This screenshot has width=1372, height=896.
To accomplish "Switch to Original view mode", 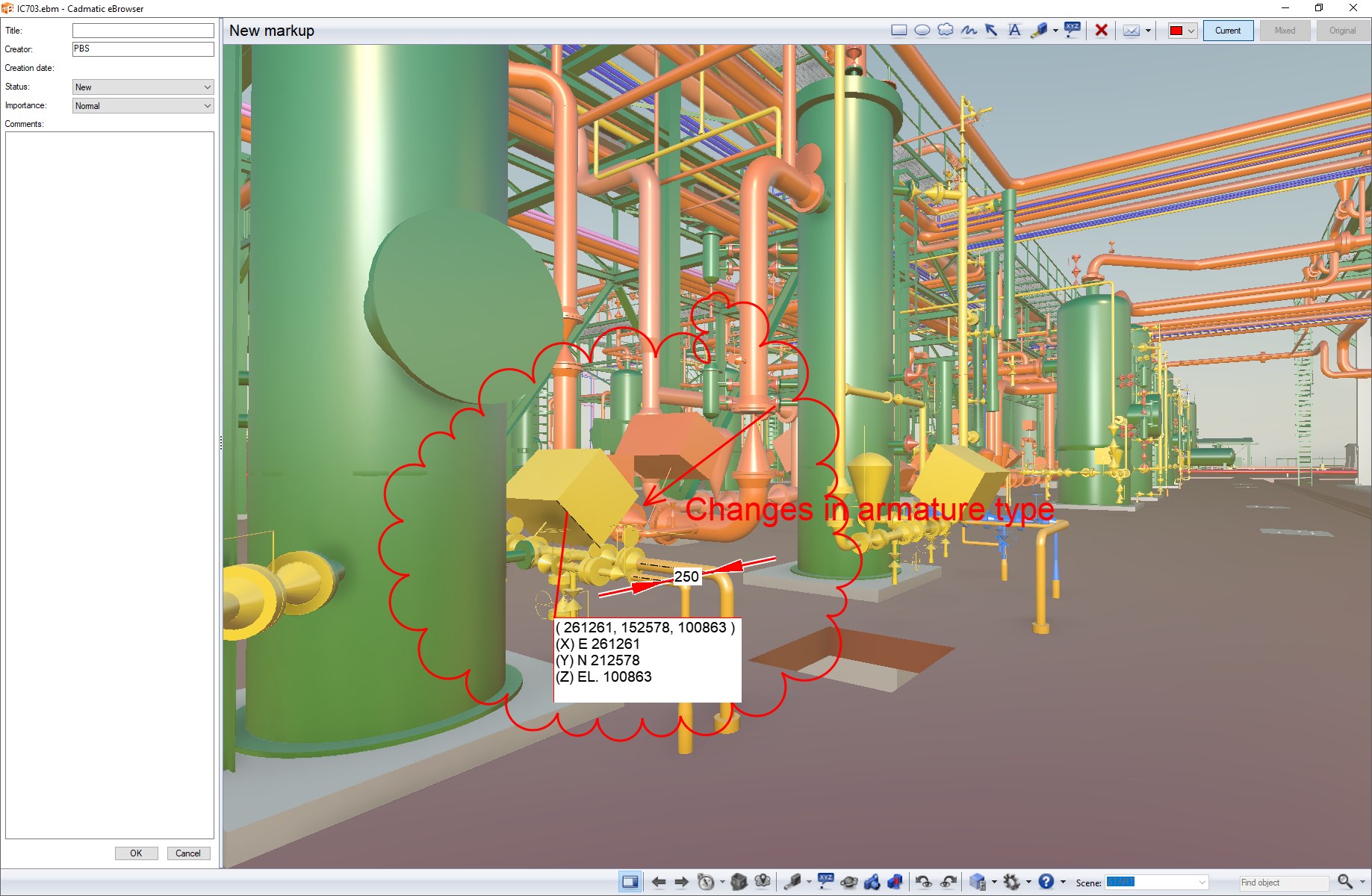I will [x=1342, y=31].
